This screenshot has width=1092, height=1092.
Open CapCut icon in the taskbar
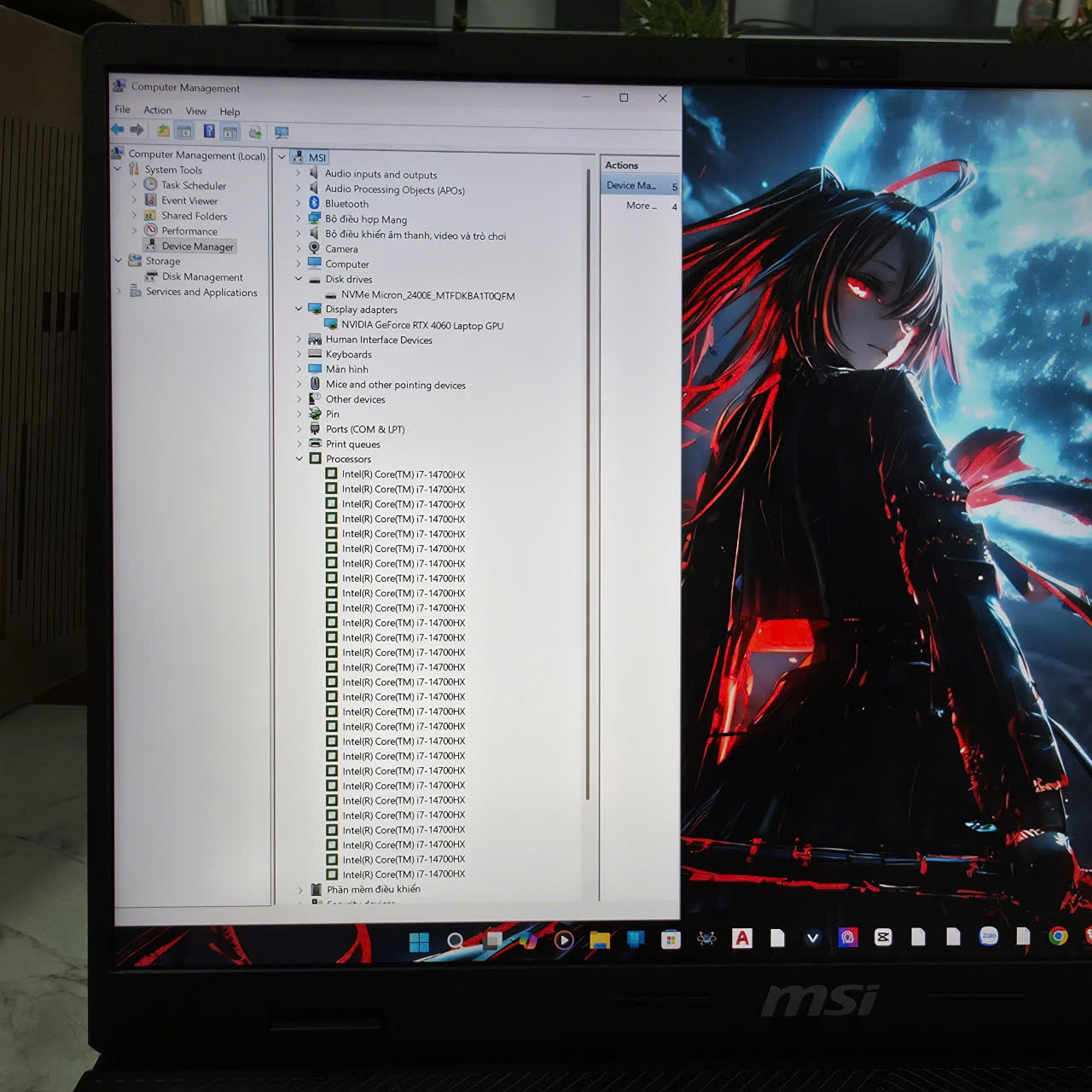coord(883,938)
